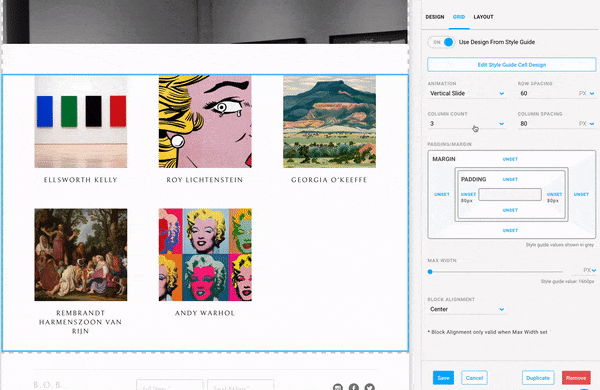
Task: Open the Twitter icon in the footer
Action: pos(369,387)
